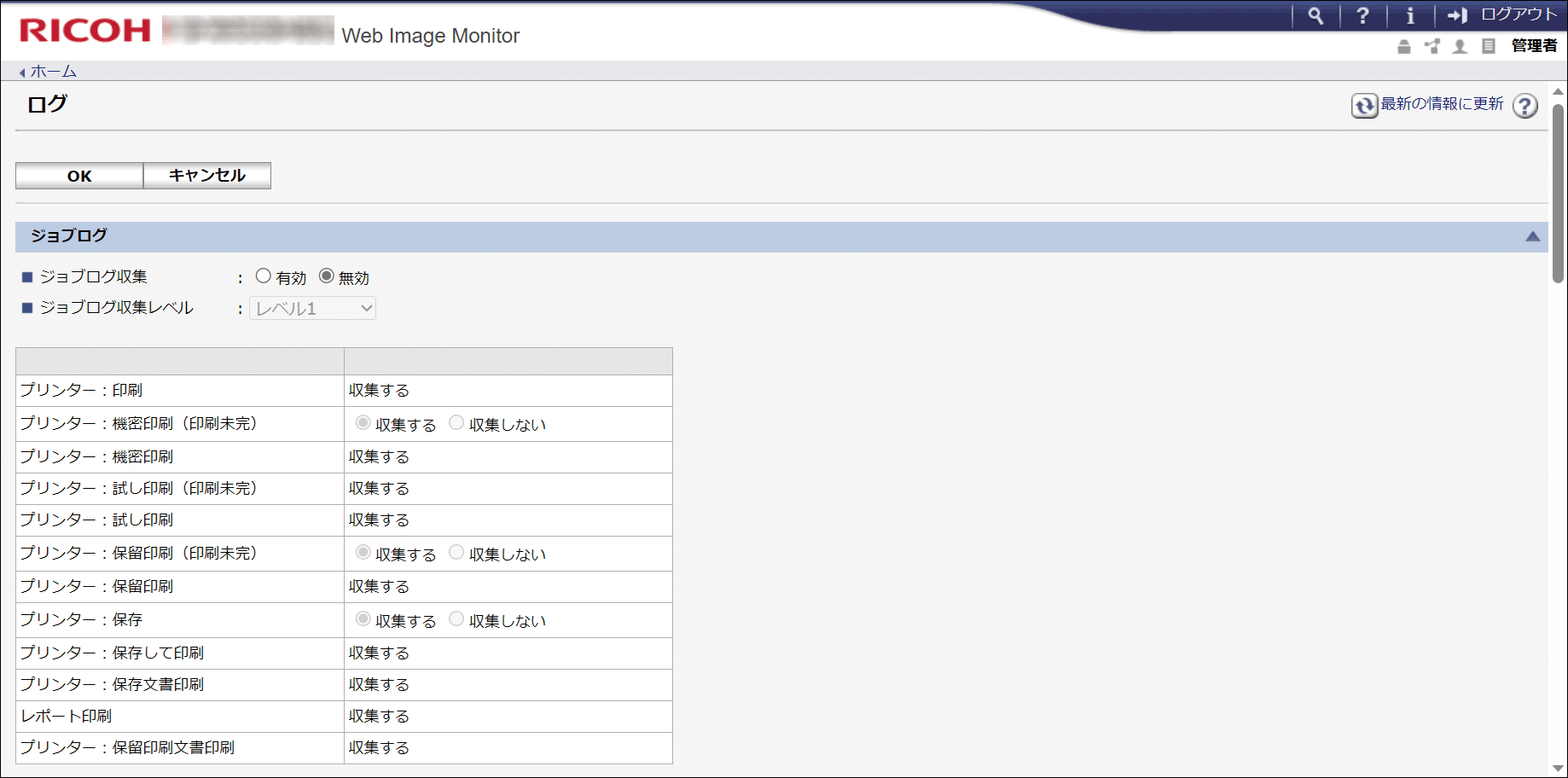Open page help round question mark icon
Image resolution: width=1568 pixels, height=778 pixels.
point(1524,105)
